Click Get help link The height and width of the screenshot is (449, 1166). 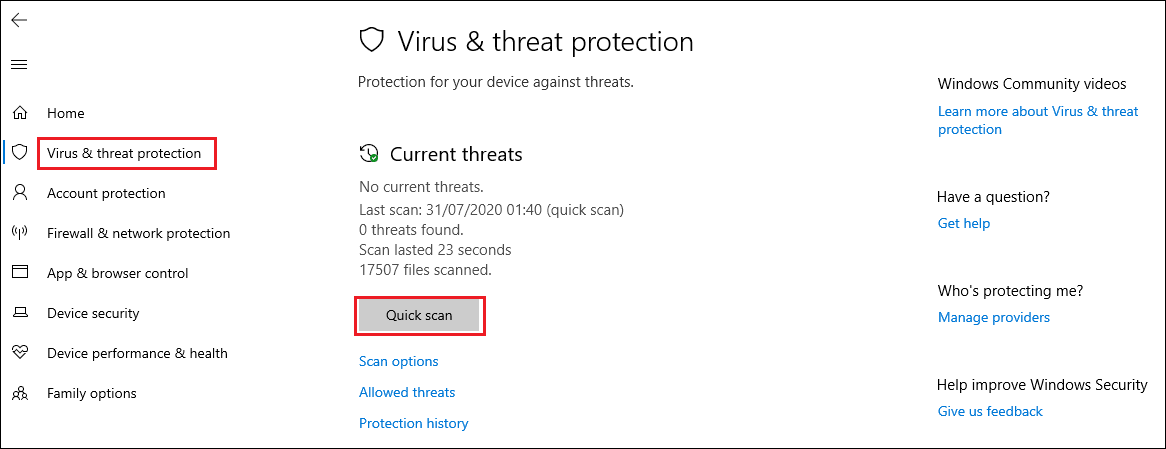[x=963, y=223]
